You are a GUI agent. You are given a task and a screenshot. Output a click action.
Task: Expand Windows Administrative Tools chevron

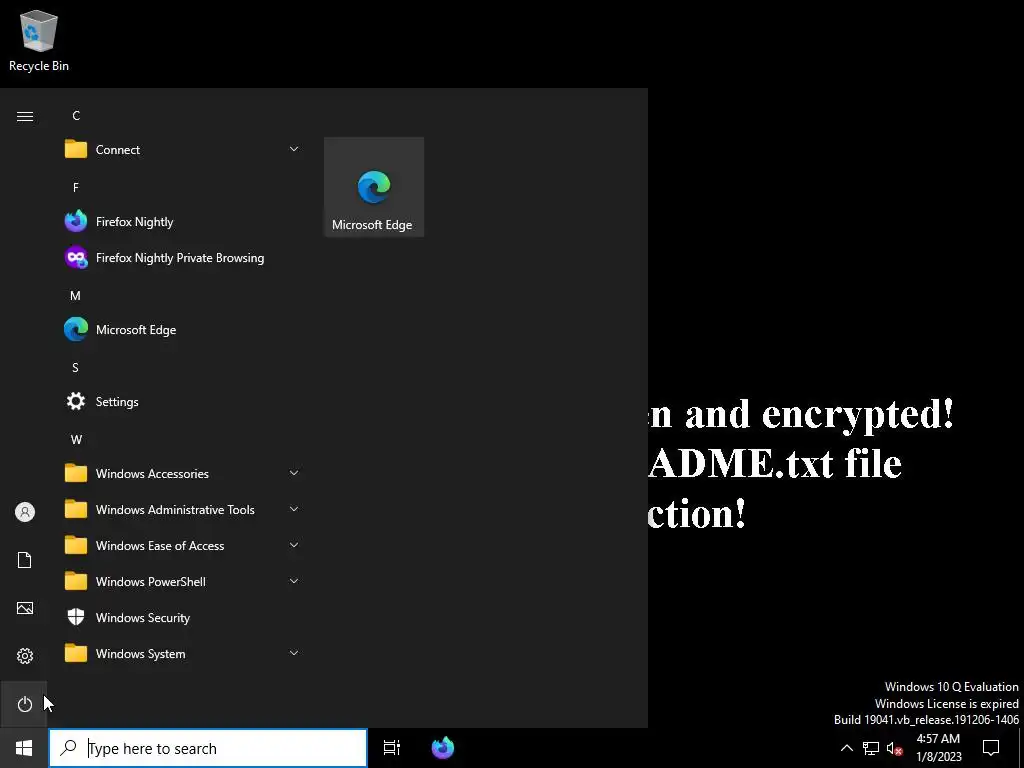coord(294,509)
